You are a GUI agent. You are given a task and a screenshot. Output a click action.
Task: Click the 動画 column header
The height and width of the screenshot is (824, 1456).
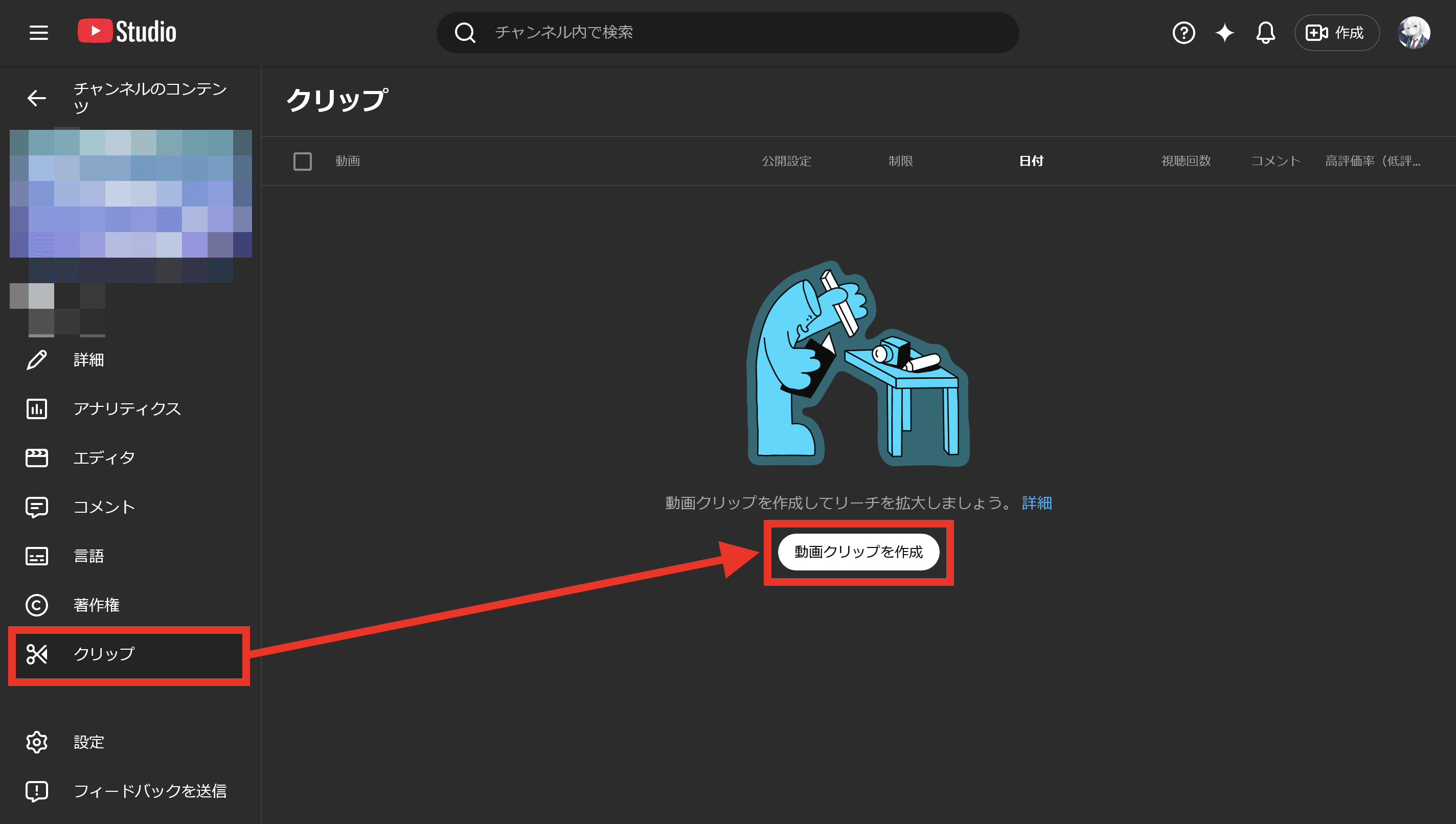pyautogui.click(x=348, y=162)
